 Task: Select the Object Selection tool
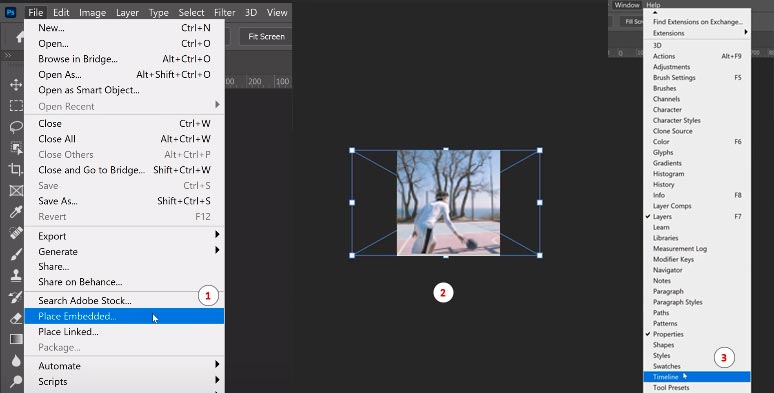click(16, 148)
